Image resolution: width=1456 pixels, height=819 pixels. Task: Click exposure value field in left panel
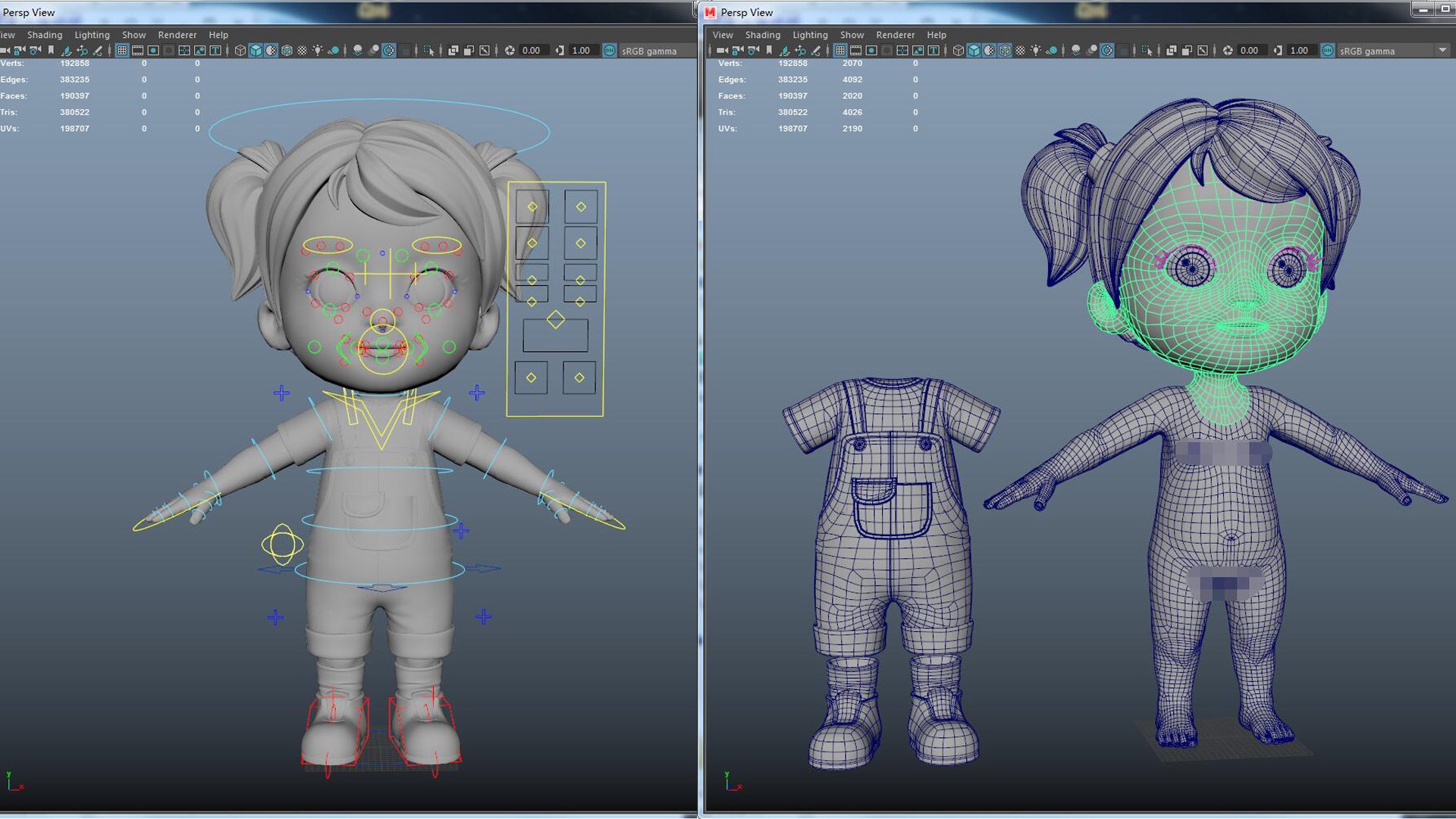click(534, 51)
